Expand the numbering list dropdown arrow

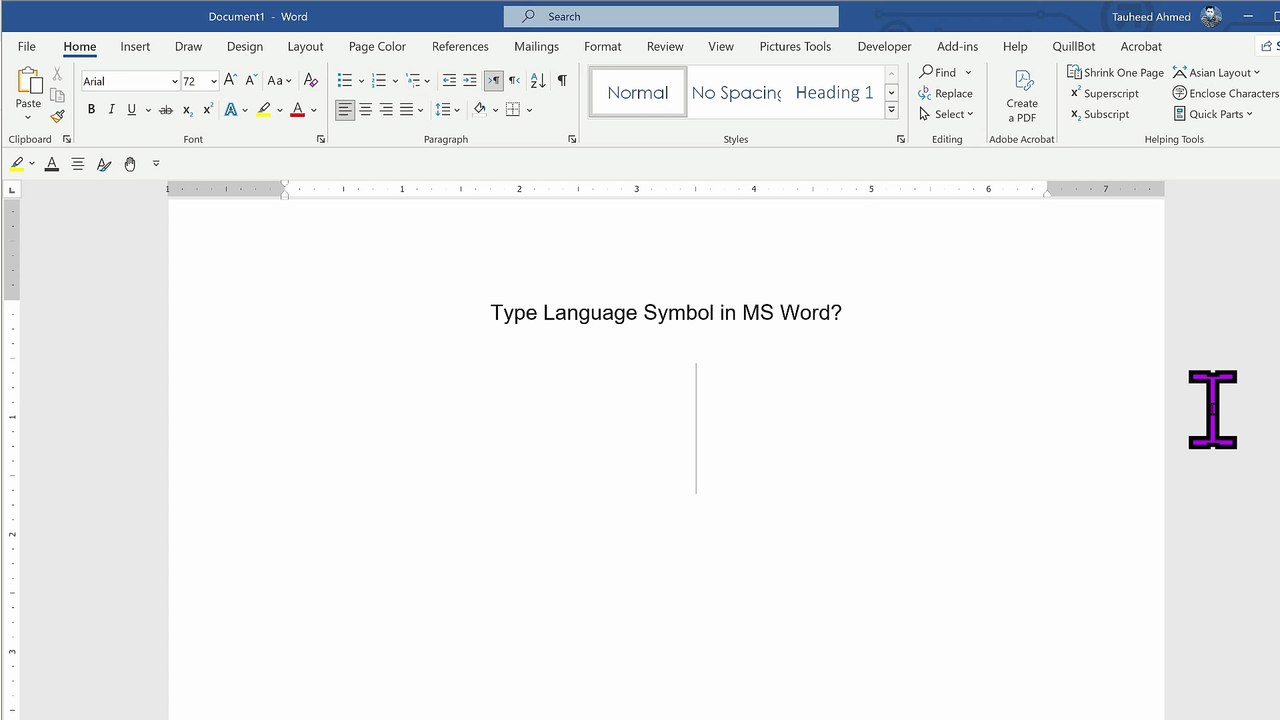395,81
